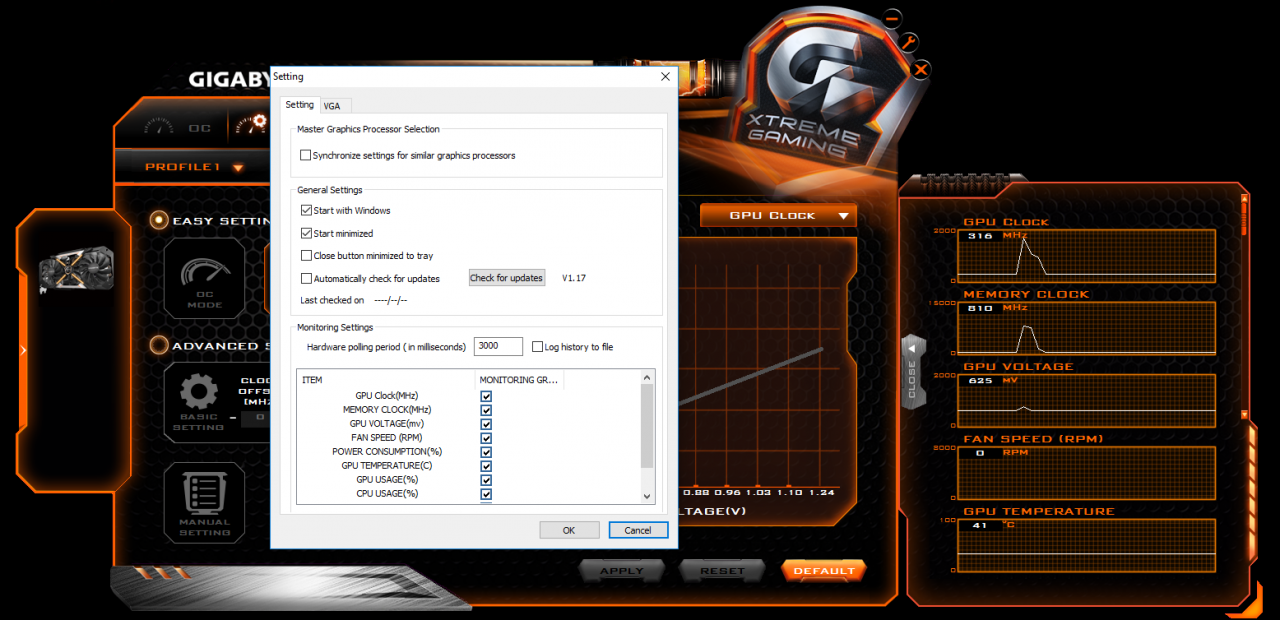Click the GPU Temperature 41 value readout
The width and height of the screenshot is (1280, 620).
tap(981, 525)
